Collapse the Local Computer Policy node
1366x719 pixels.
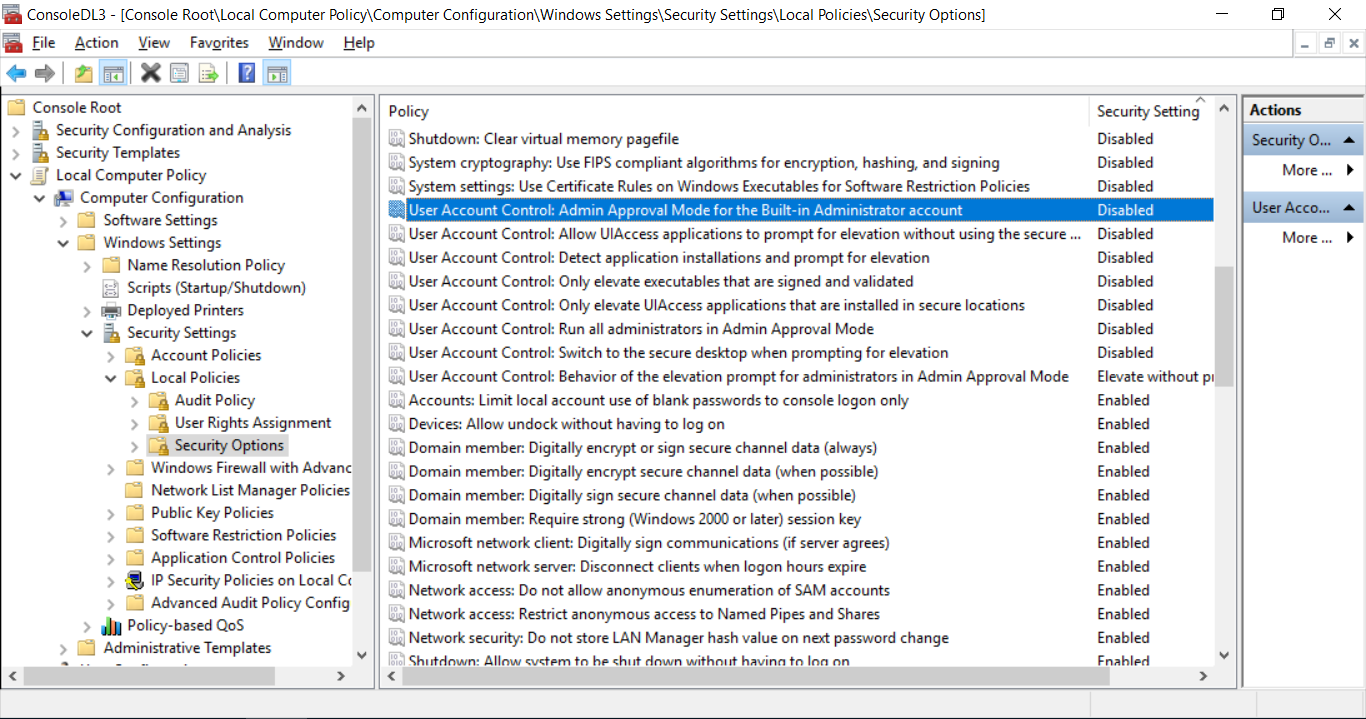16,175
